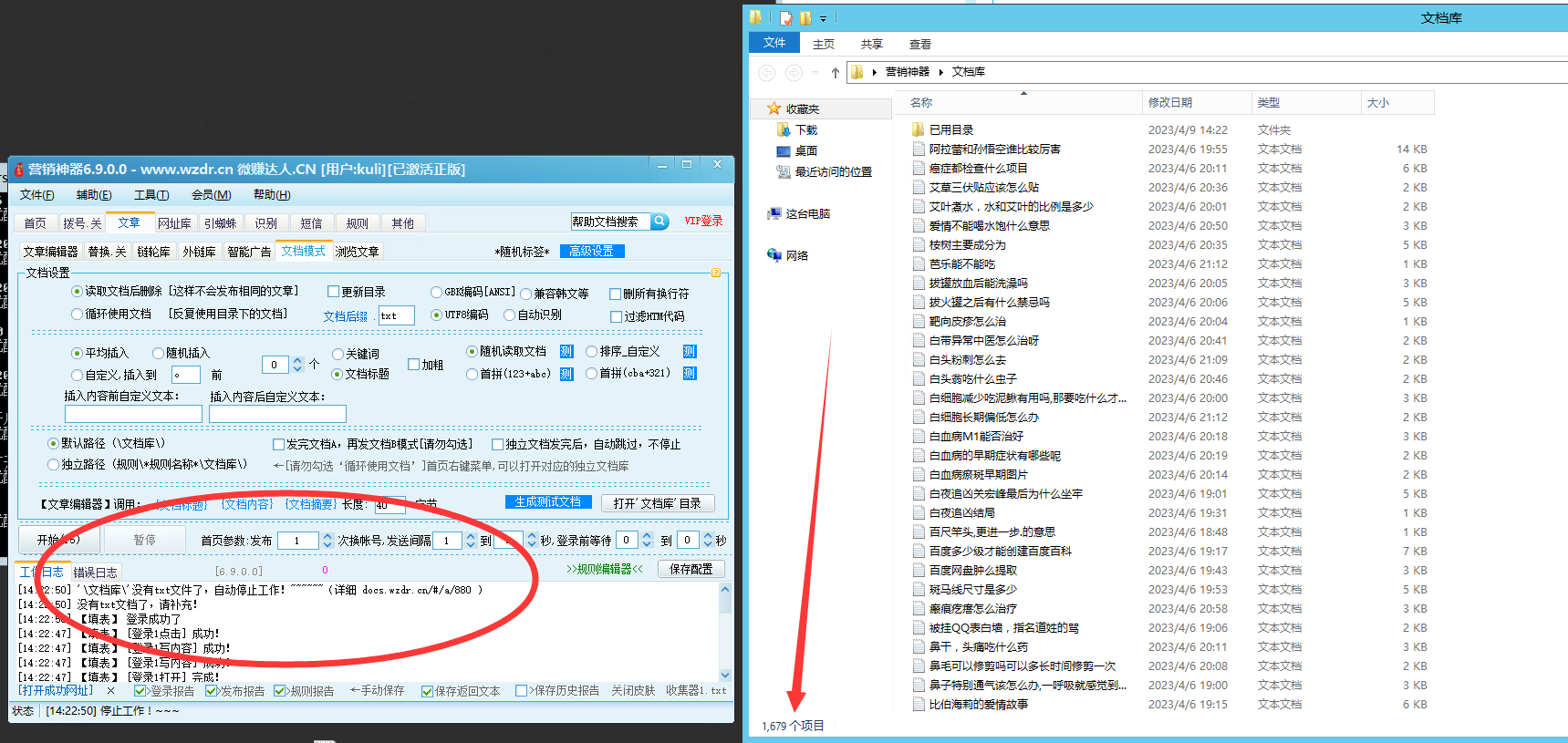Click the VIP登录 link
1568x743 pixels.
click(703, 222)
